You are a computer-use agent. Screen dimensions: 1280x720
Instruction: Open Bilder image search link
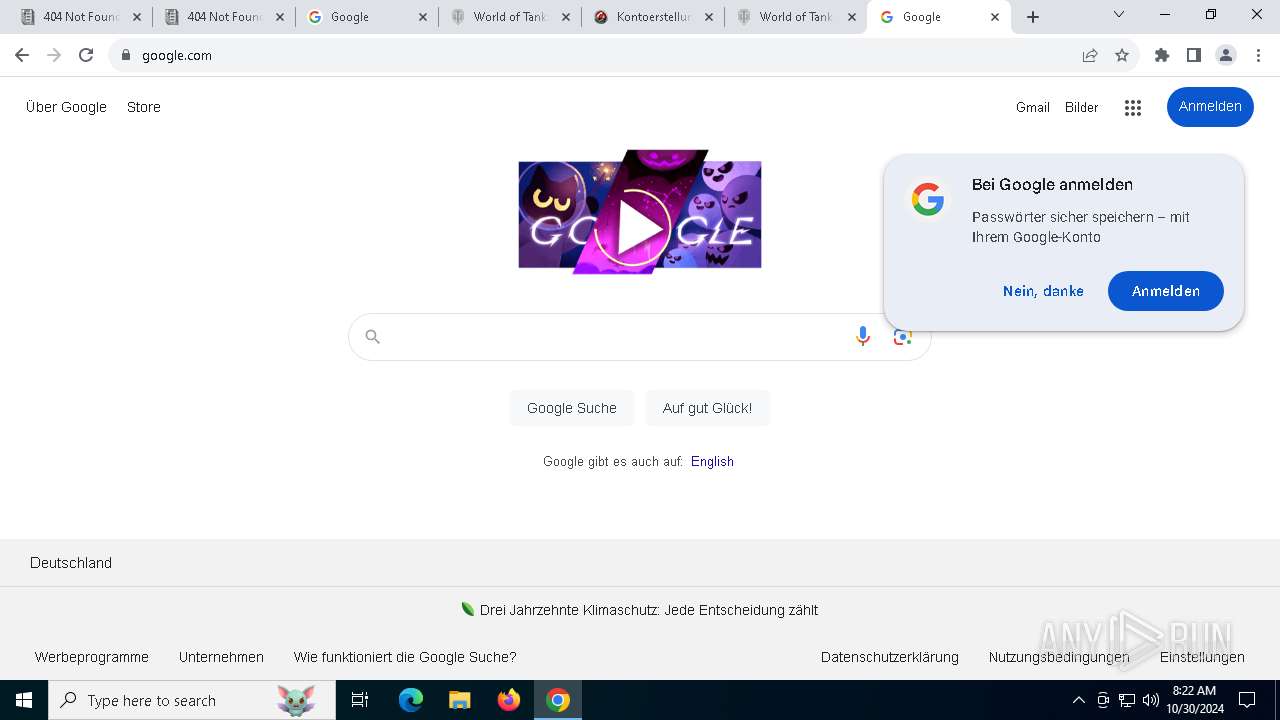coord(1082,107)
